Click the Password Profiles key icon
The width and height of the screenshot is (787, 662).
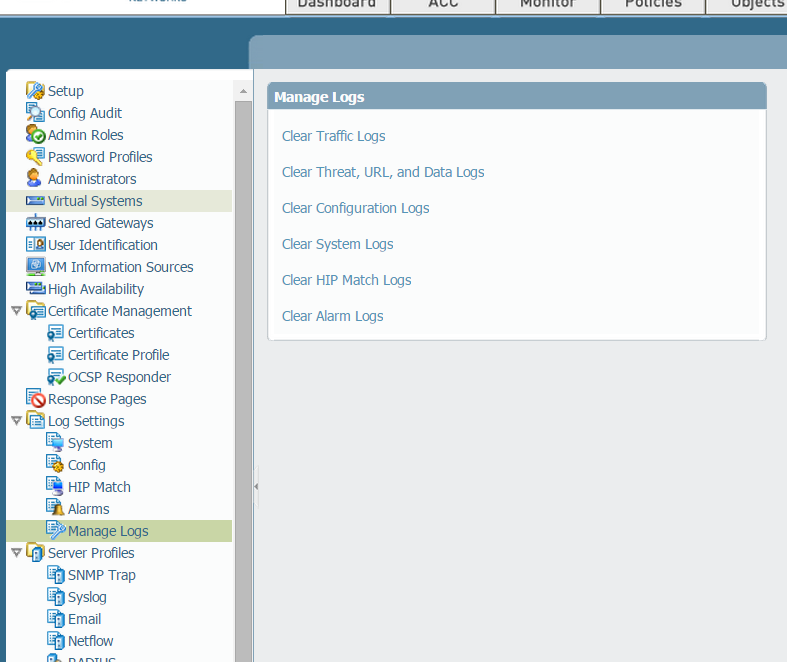coord(35,157)
